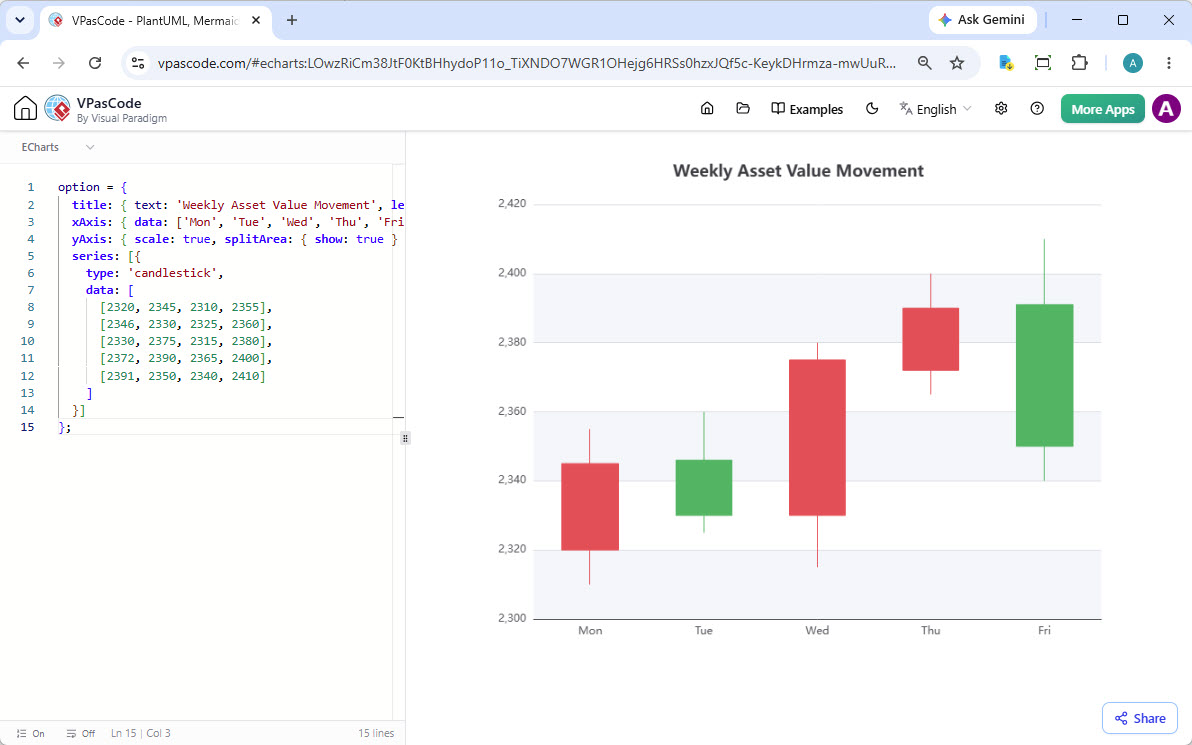The width and height of the screenshot is (1192, 745).
Task: Open the zoom magnifier icon in address bar
Action: [924, 63]
